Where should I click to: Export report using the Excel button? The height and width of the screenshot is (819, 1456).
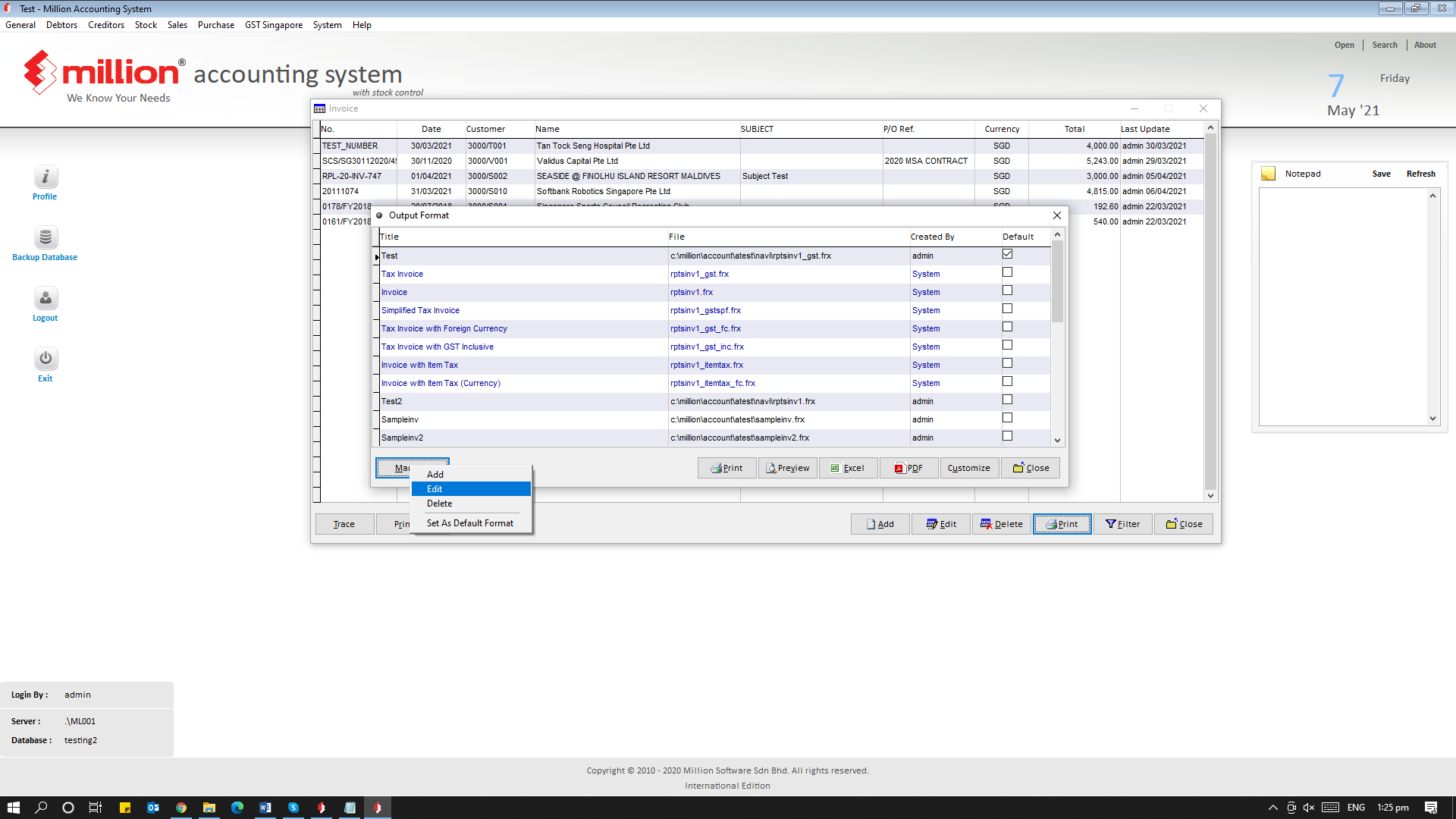coord(848,468)
